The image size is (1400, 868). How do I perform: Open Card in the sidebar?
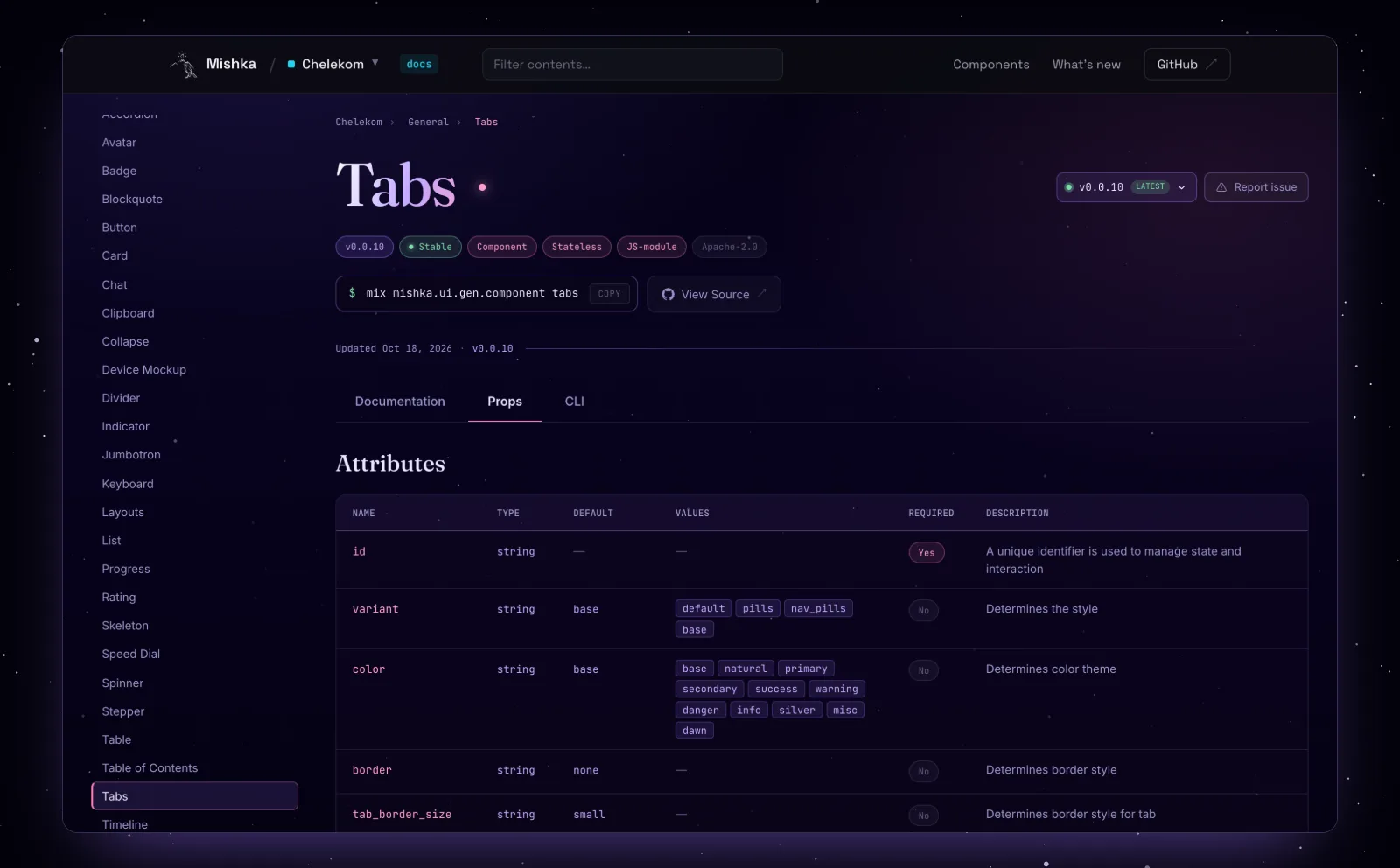[x=115, y=255]
